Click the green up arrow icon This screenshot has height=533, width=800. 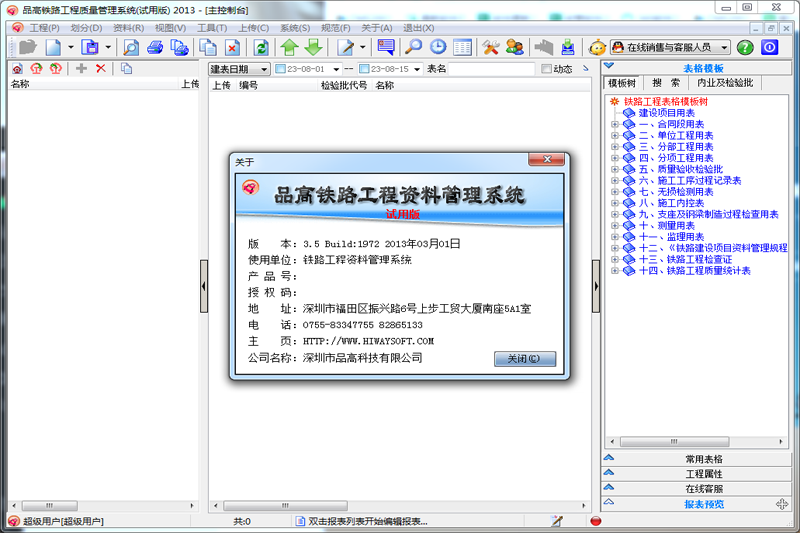(289, 47)
